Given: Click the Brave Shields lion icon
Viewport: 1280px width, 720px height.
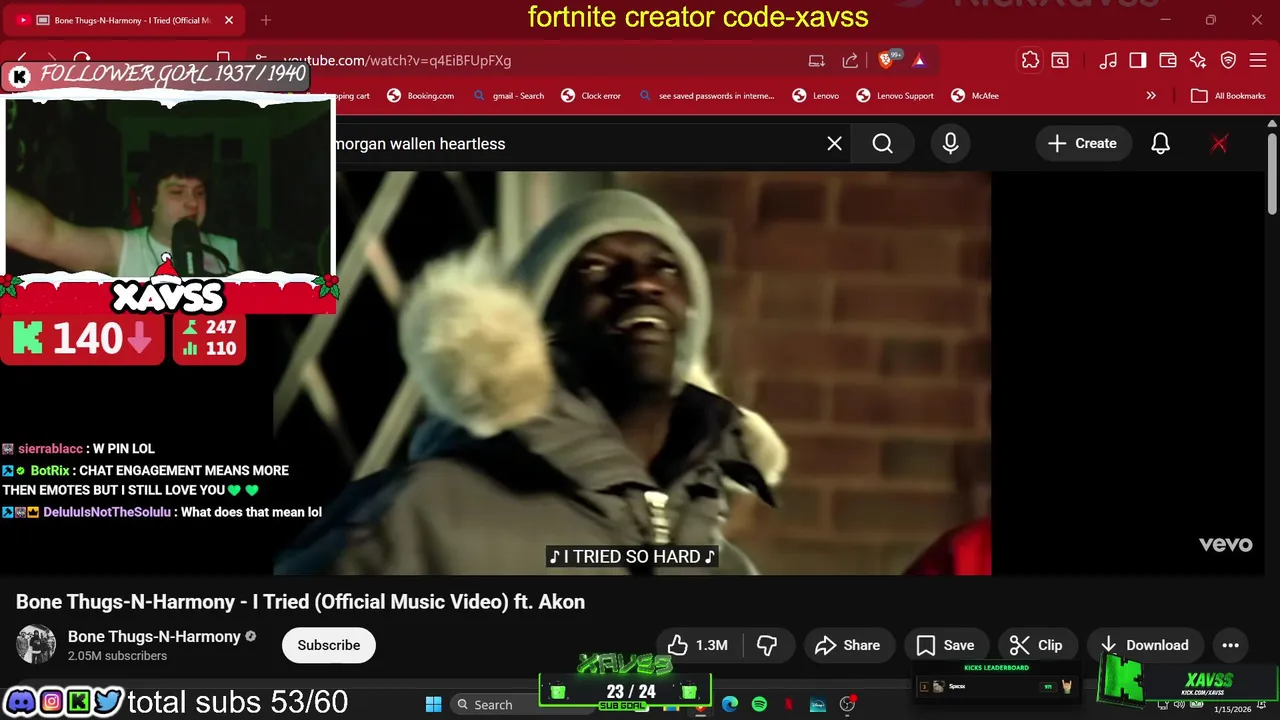Looking at the screenshot, I should (886, 61).
